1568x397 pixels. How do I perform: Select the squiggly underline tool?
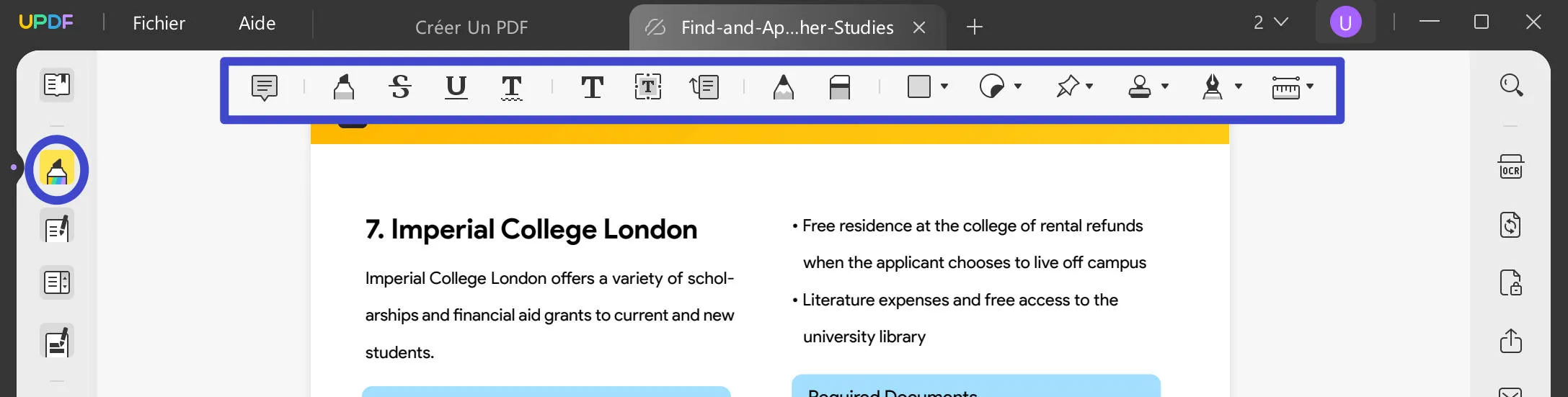tap(512, 88)
